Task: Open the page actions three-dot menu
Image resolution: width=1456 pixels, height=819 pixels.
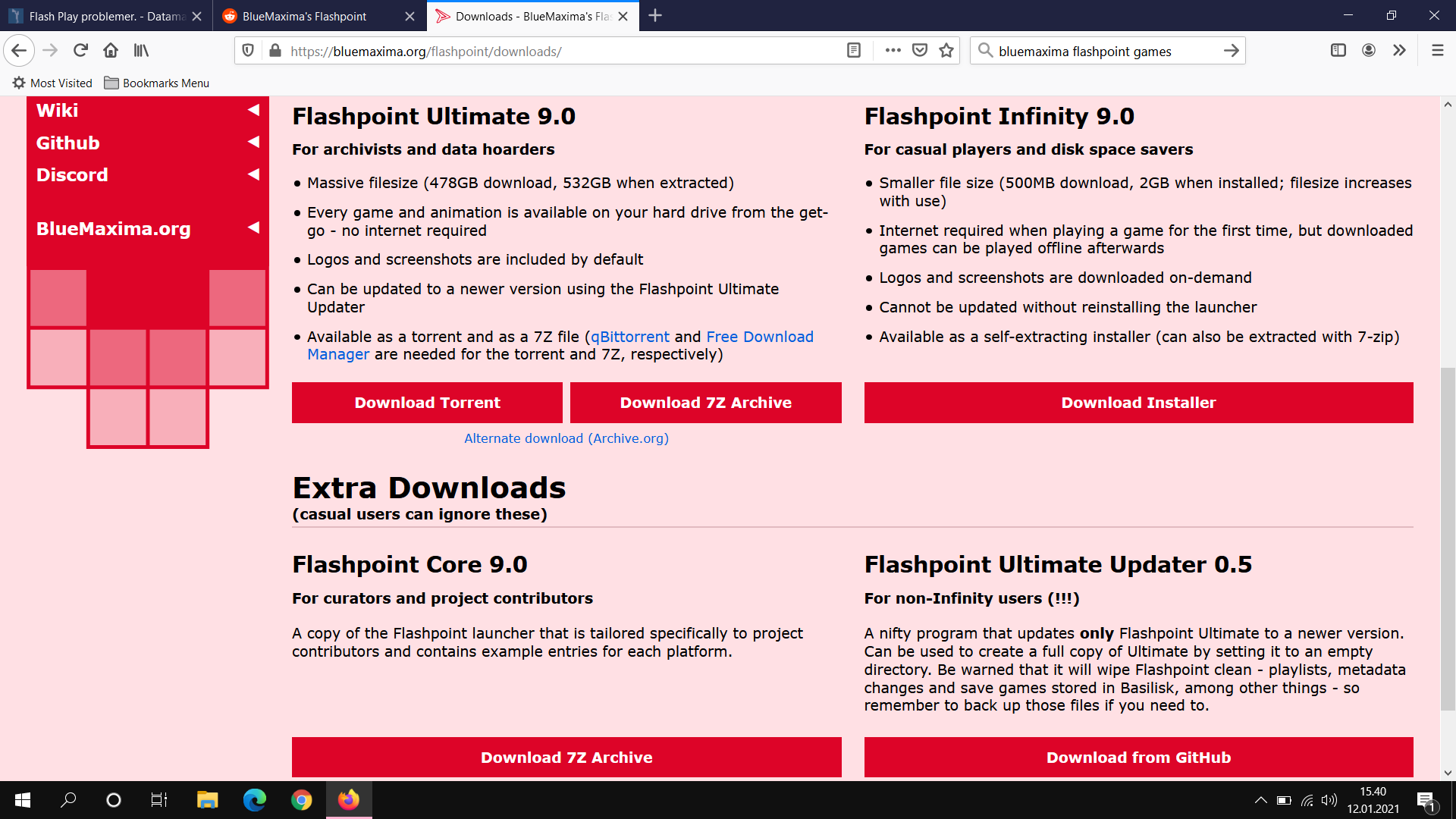Action: (893, 51)
